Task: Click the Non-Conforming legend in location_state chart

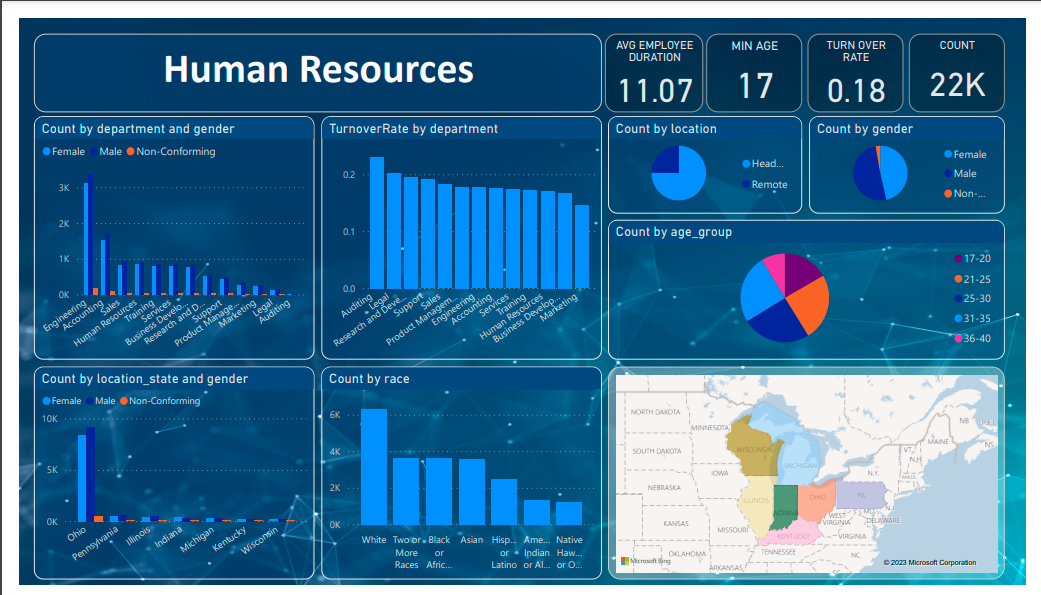Action: point(160,400)
